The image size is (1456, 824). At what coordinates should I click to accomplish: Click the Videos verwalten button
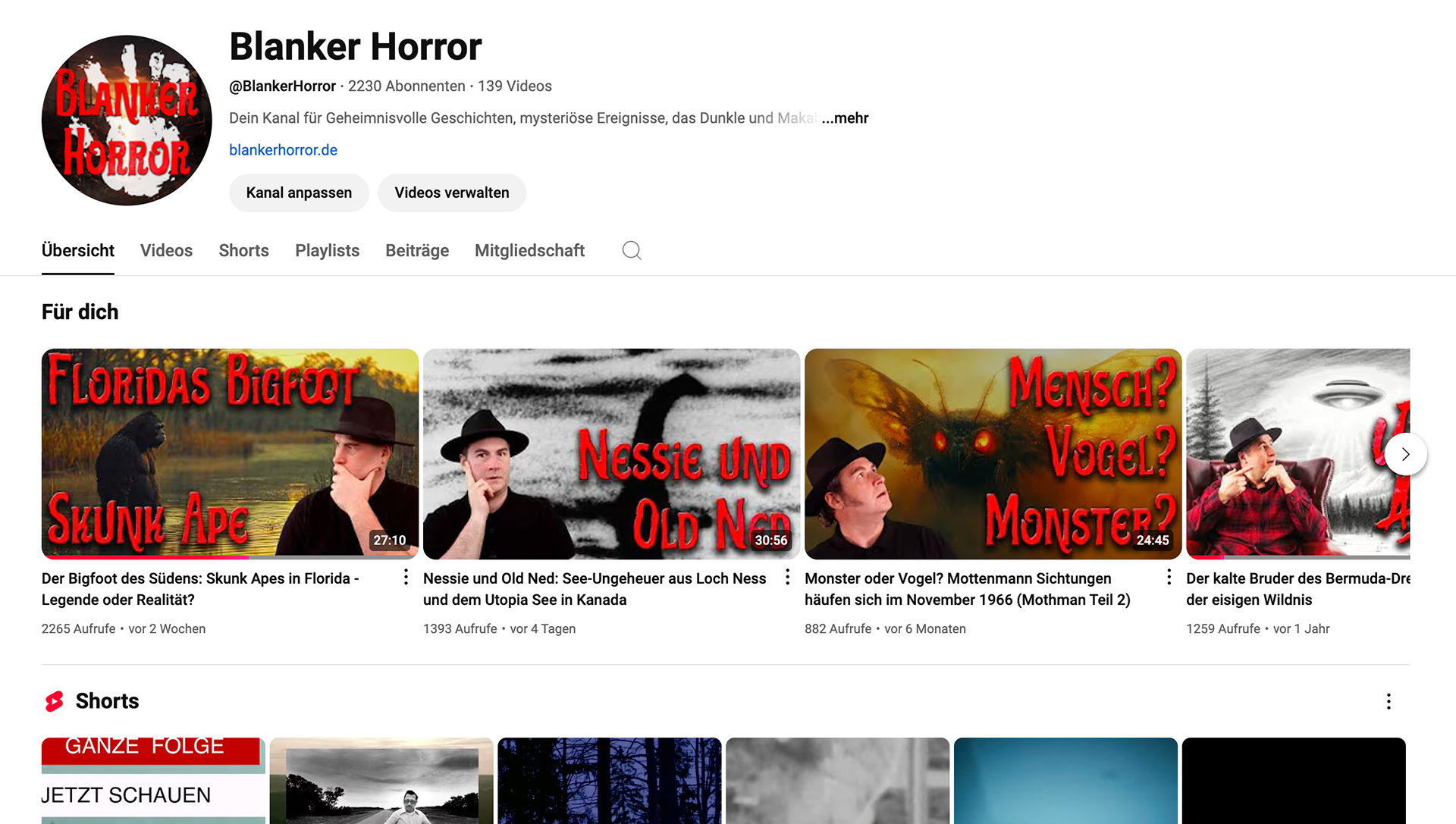point(452,193)
